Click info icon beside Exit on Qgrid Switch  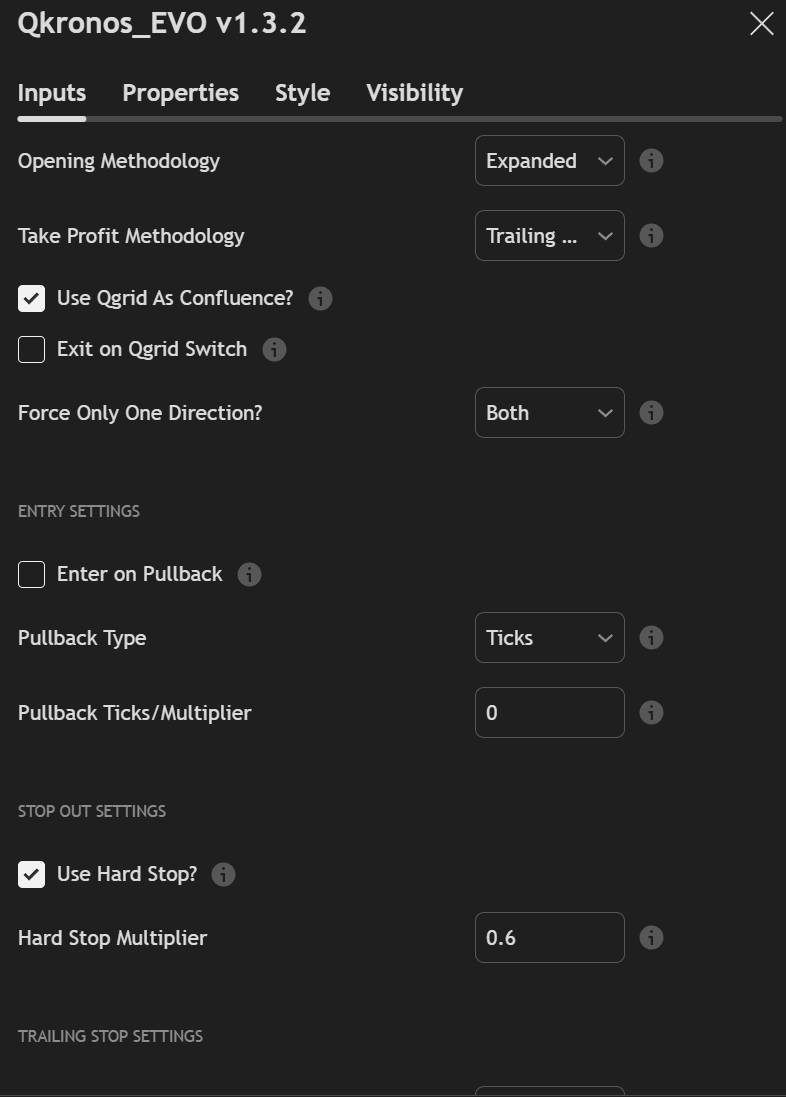pos(274,349)
